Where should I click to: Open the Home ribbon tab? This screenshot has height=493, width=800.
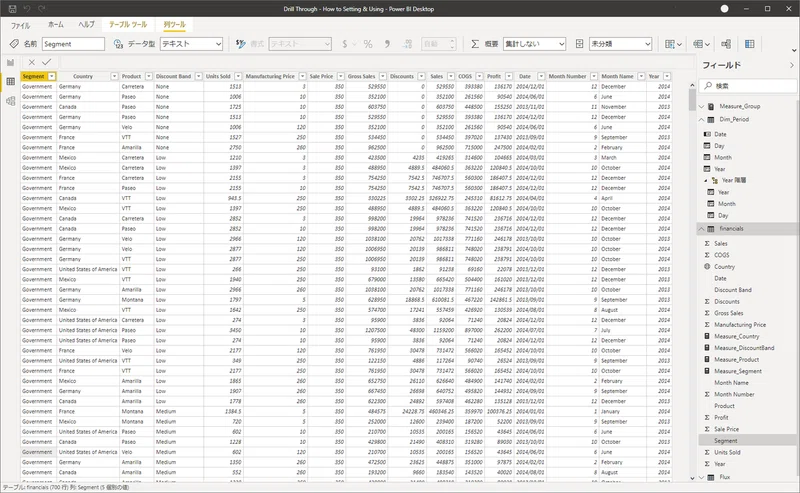pos(56,24)
